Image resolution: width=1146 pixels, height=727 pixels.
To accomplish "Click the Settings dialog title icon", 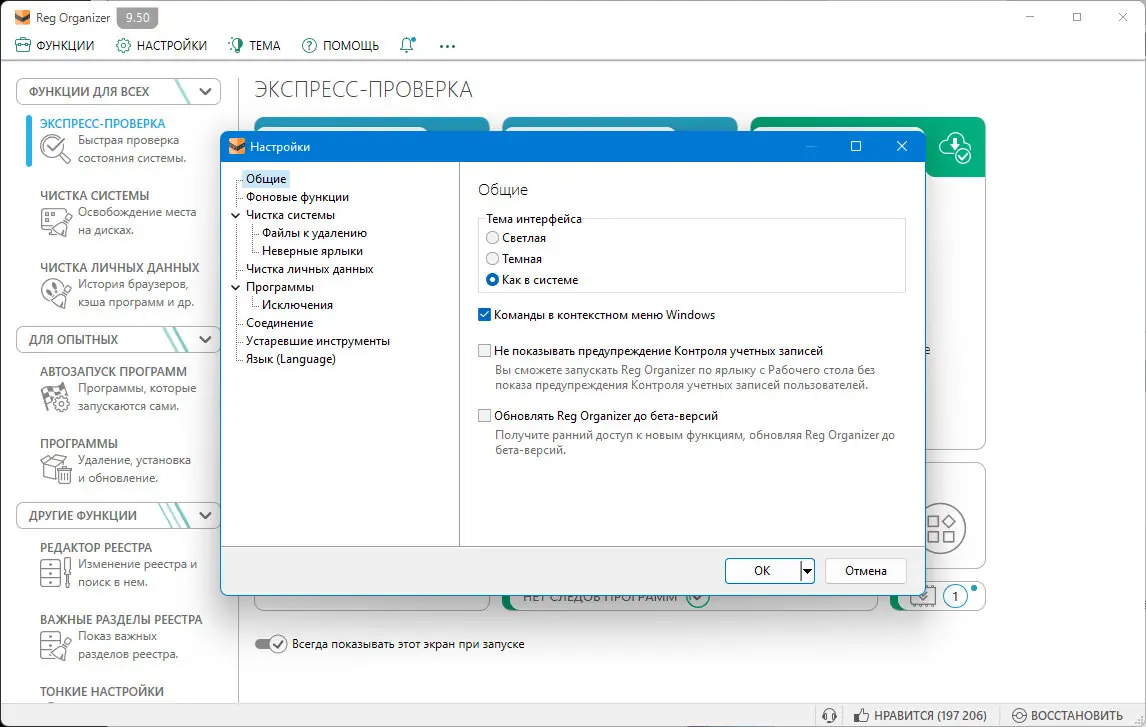I will pyautogui.click(x=237, y=146).
